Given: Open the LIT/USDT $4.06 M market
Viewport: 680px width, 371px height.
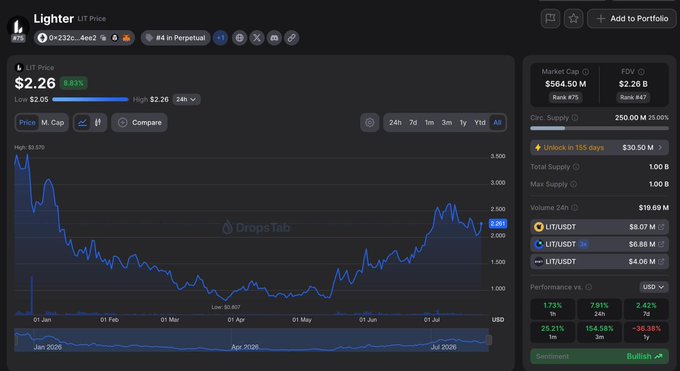Looking at the screenshot, I should [x=599, y=262].
